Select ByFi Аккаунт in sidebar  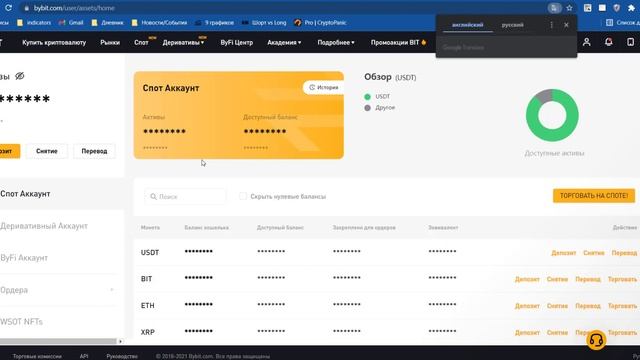[x=24, y=258]
